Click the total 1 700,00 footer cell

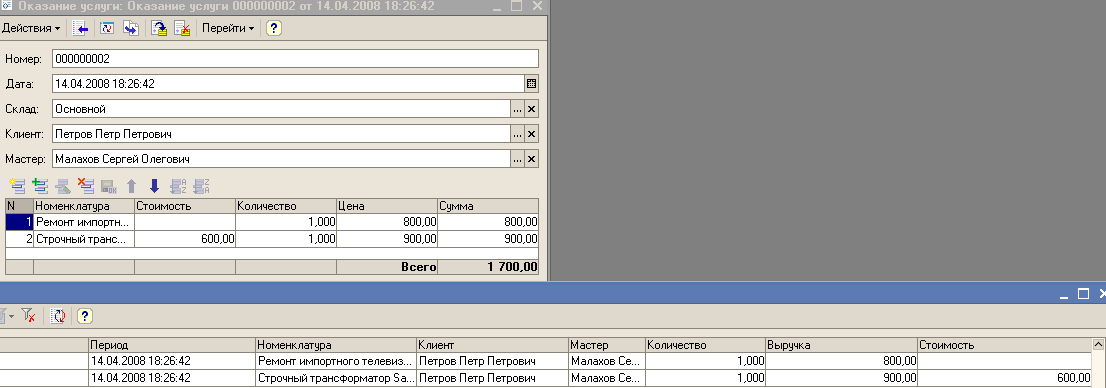(x=487, y=267)
